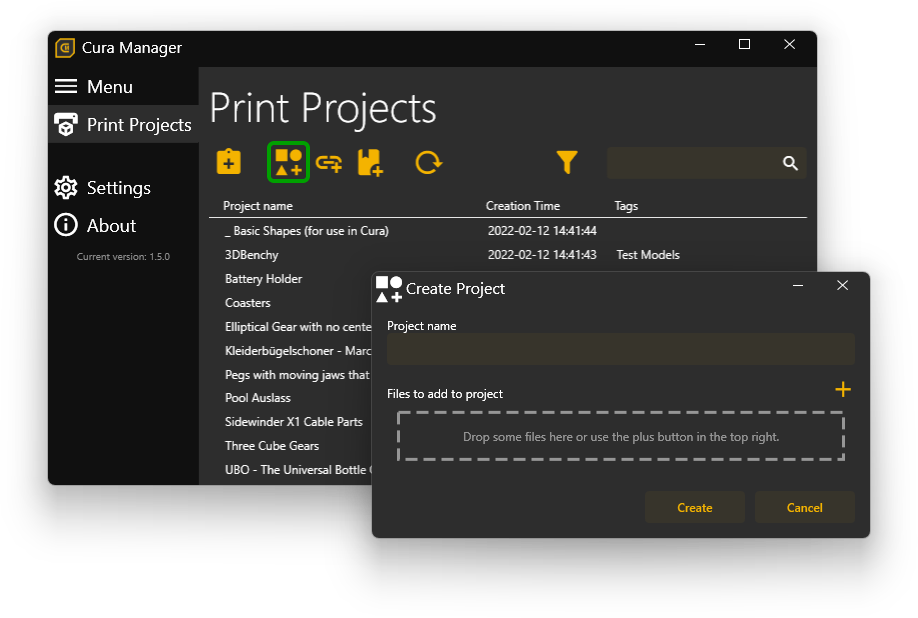The width and height of the screenshot is (918, 618).
Task: Click the clipboard plus toolbar icon
Action: [x=228, y=162]
